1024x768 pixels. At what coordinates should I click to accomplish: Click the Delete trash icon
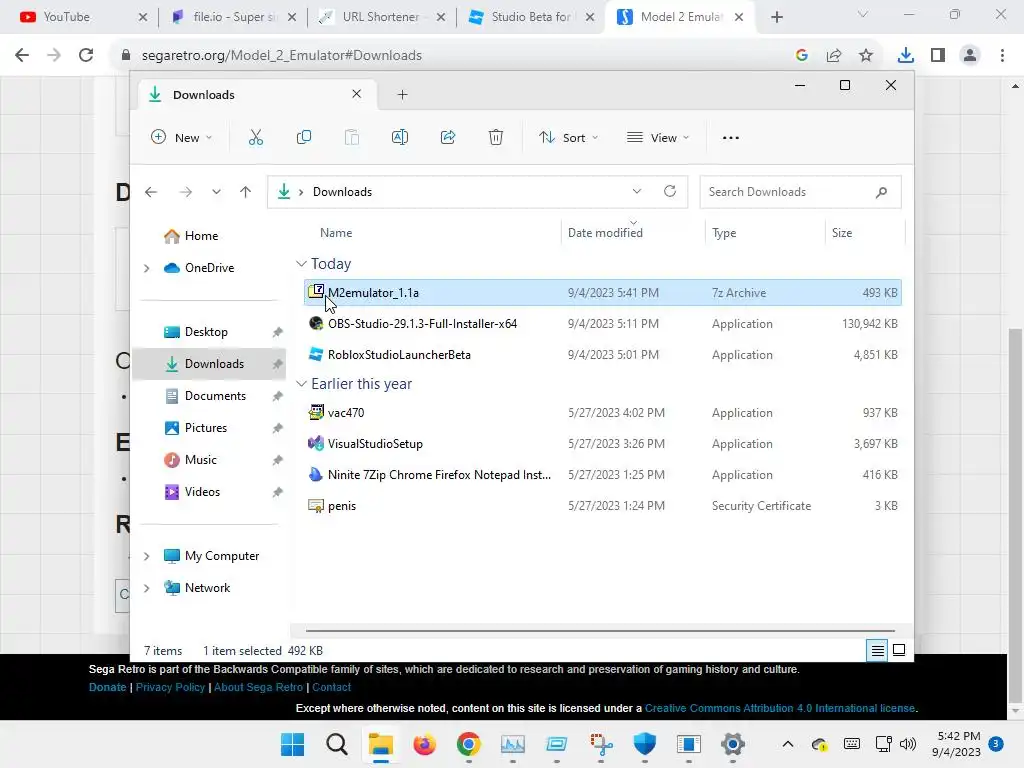pos(496,137)
